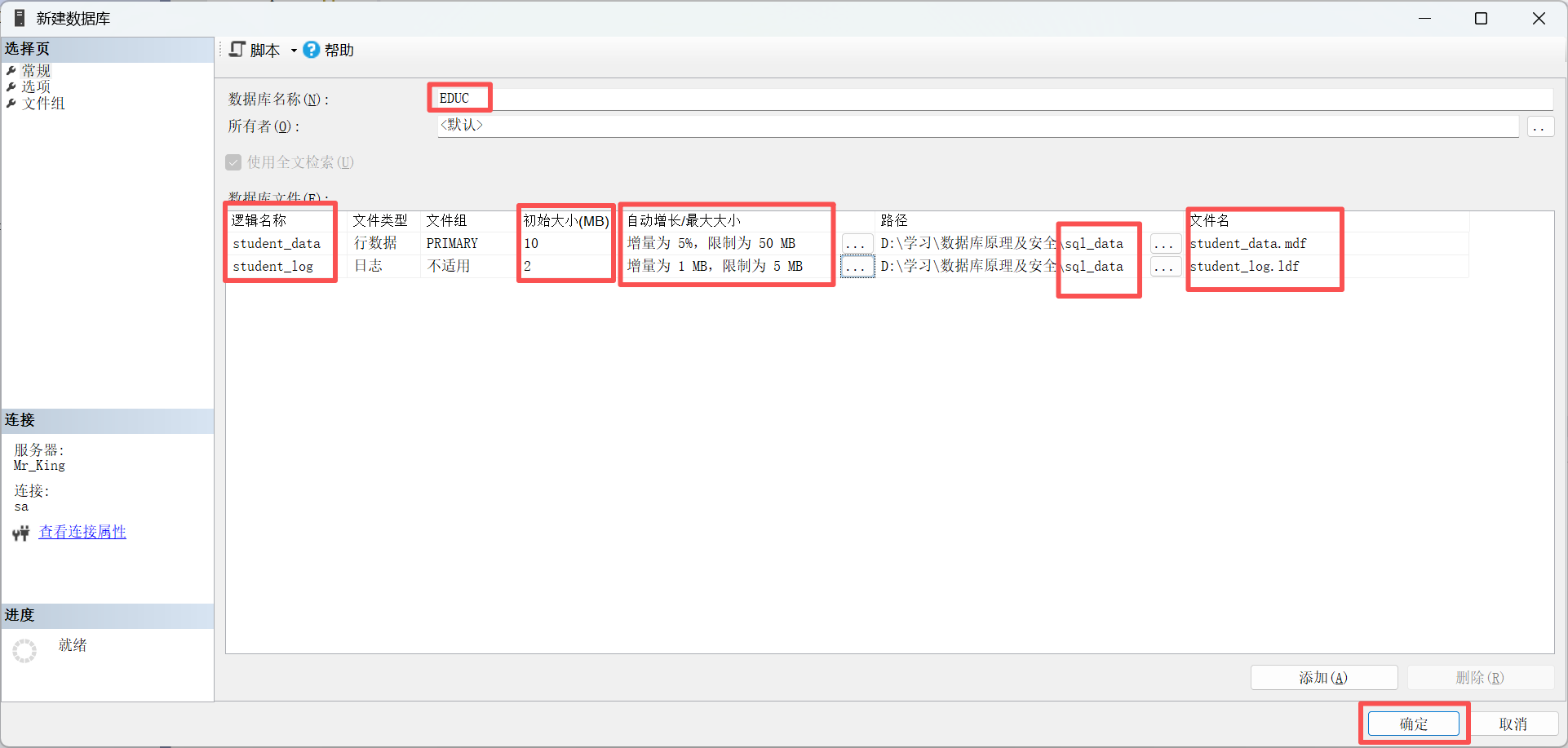
Task: Open help via the blue question-mark icon
Action: pyautogui.click(x=311, y=50)
